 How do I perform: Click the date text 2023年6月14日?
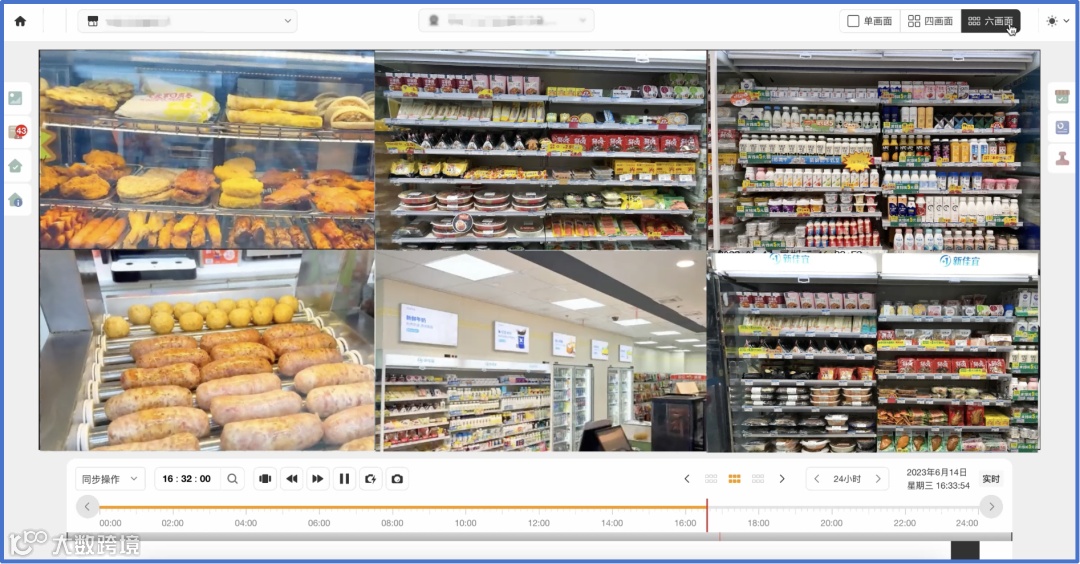[936, 472]
